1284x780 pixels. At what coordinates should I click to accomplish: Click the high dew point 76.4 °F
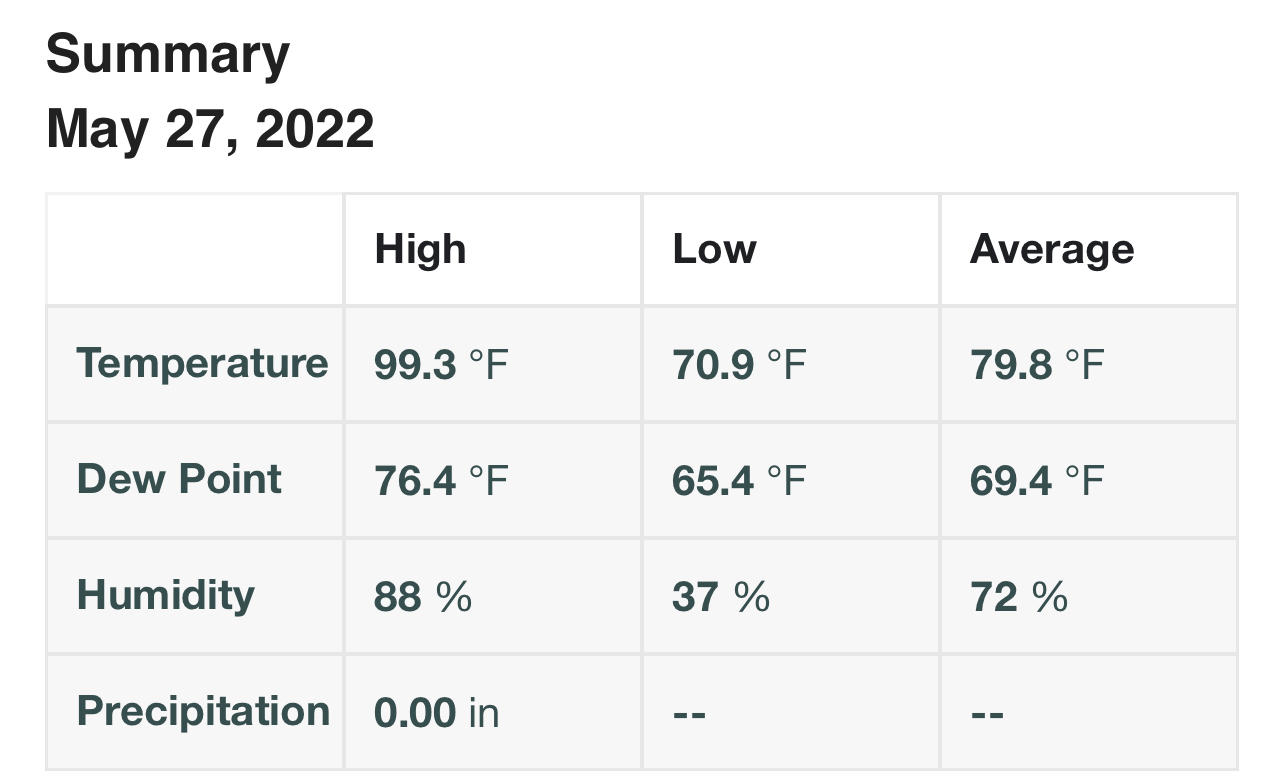click(x=441, y=481)
